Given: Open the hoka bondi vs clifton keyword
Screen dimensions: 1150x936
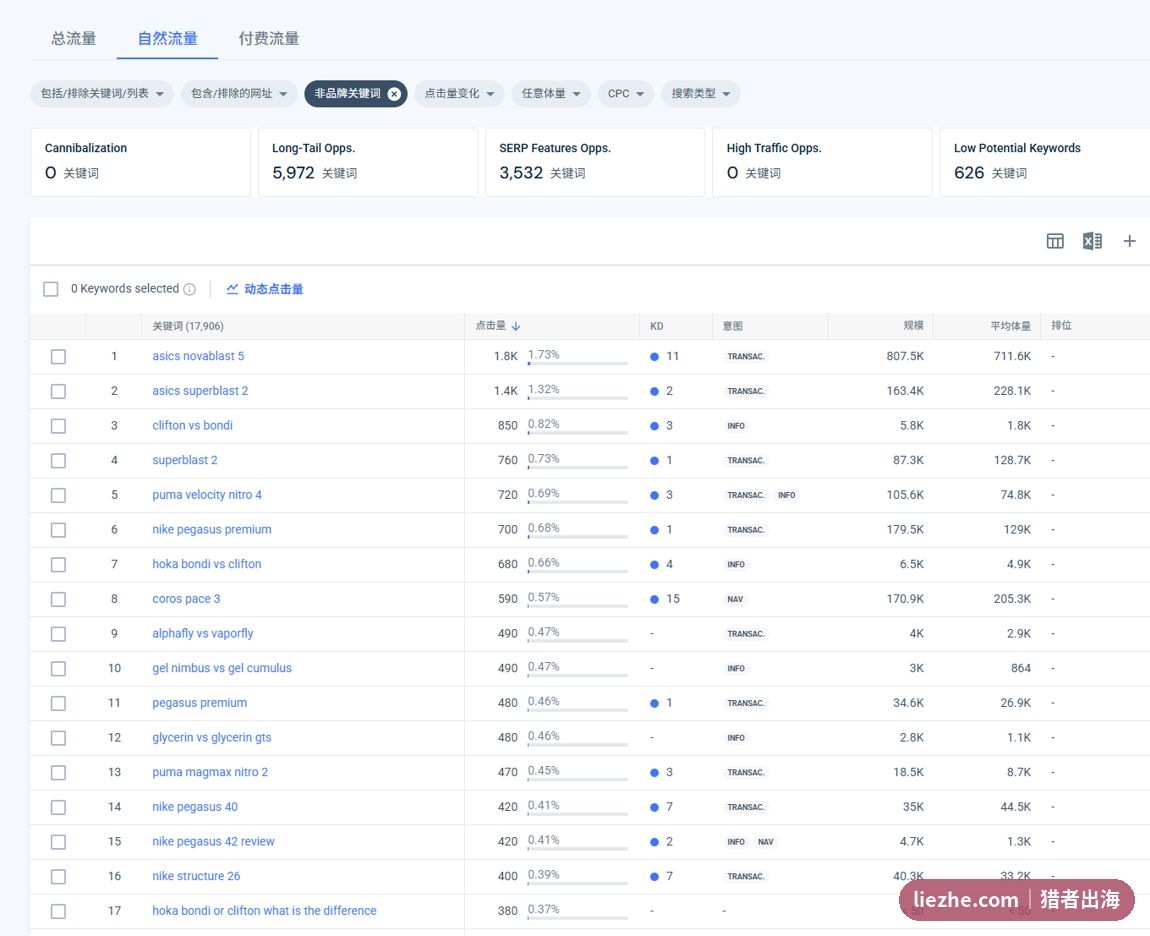Looking at the screenshot, I should click(x=207, y=564).
